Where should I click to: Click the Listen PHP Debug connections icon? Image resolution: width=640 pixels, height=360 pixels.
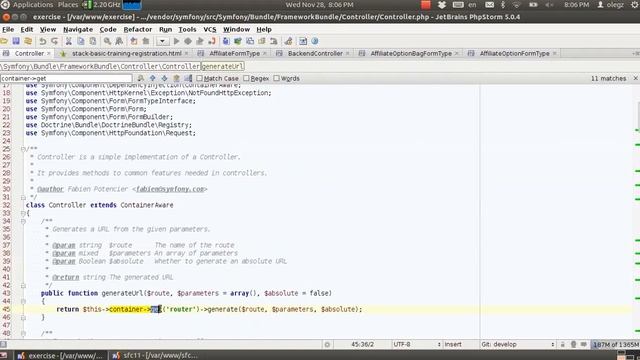pos(212,41)
